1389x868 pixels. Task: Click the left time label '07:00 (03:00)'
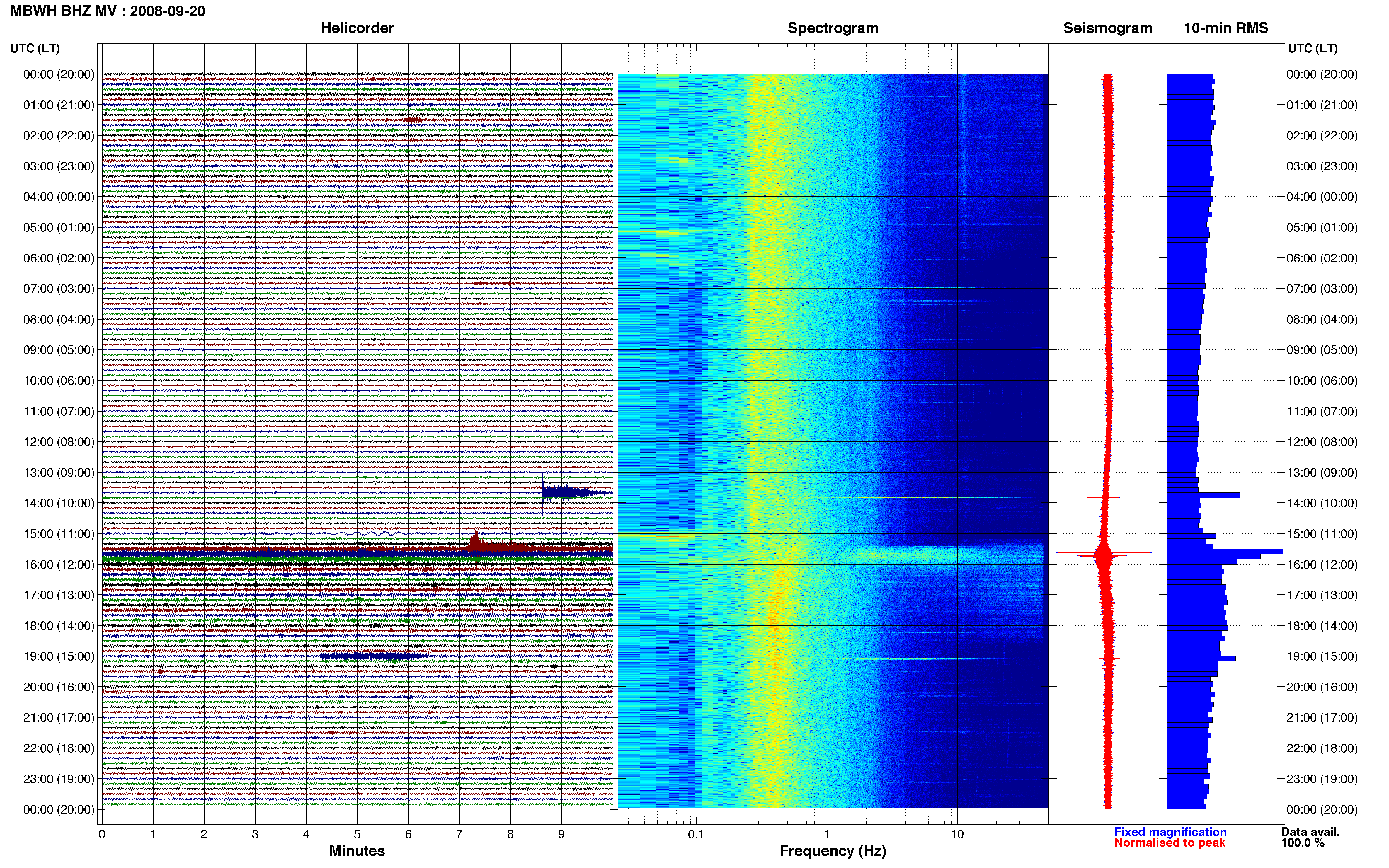59,289
